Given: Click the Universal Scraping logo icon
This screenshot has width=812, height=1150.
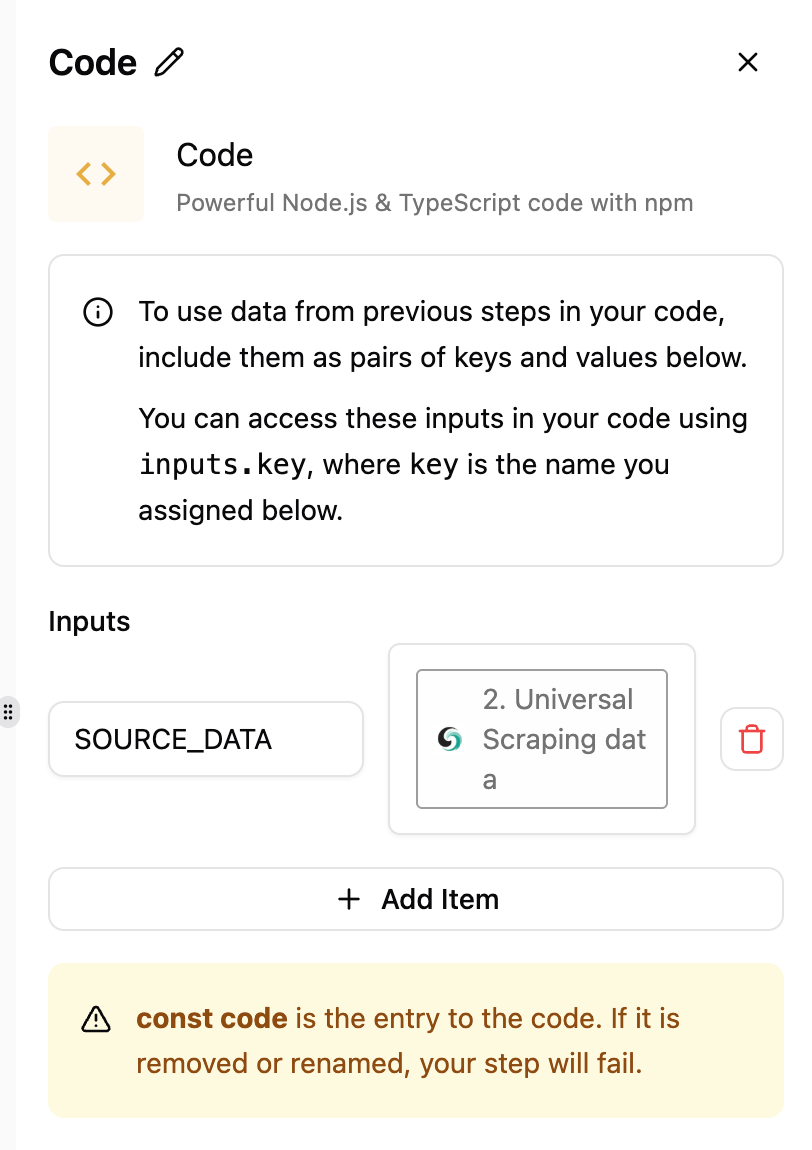Looking at the screenshot, I should pyautogui.click(x=450, y=740).
